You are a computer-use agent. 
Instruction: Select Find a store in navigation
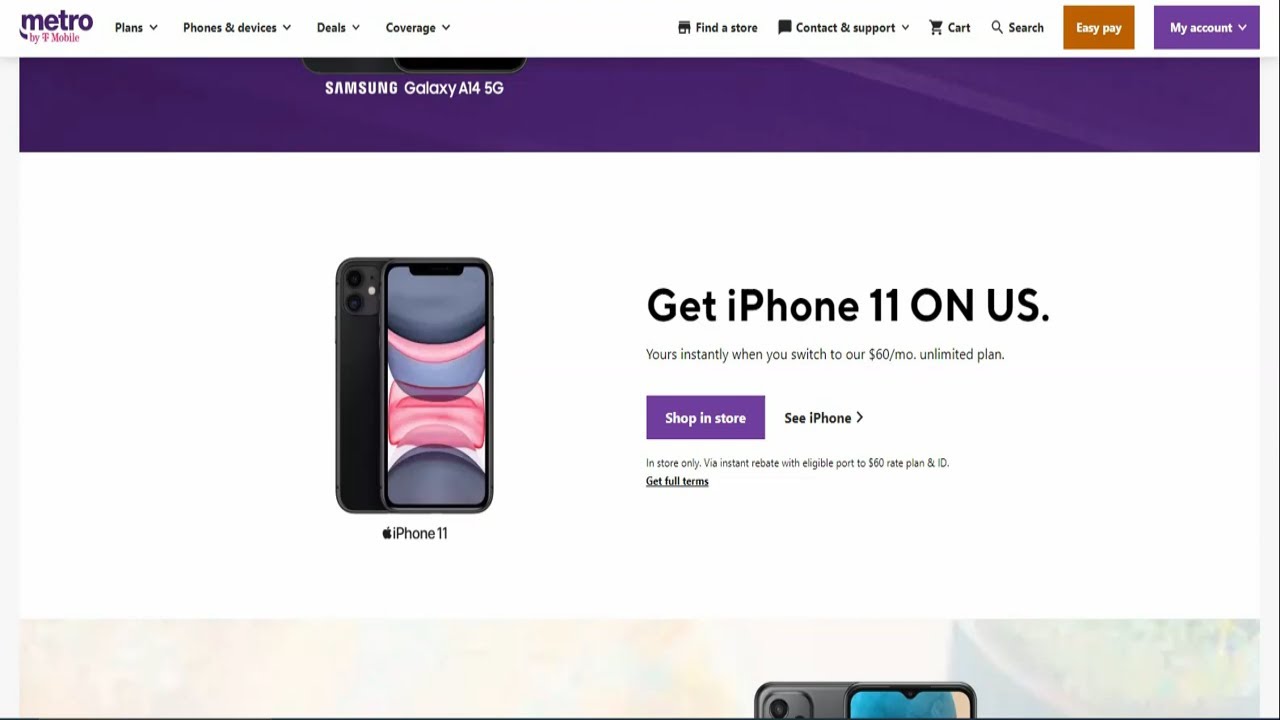[718, 28]
